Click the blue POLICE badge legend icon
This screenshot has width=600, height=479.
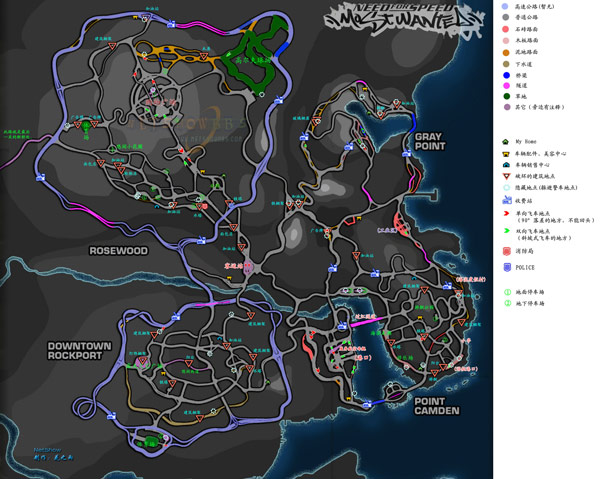pos(507,267)
